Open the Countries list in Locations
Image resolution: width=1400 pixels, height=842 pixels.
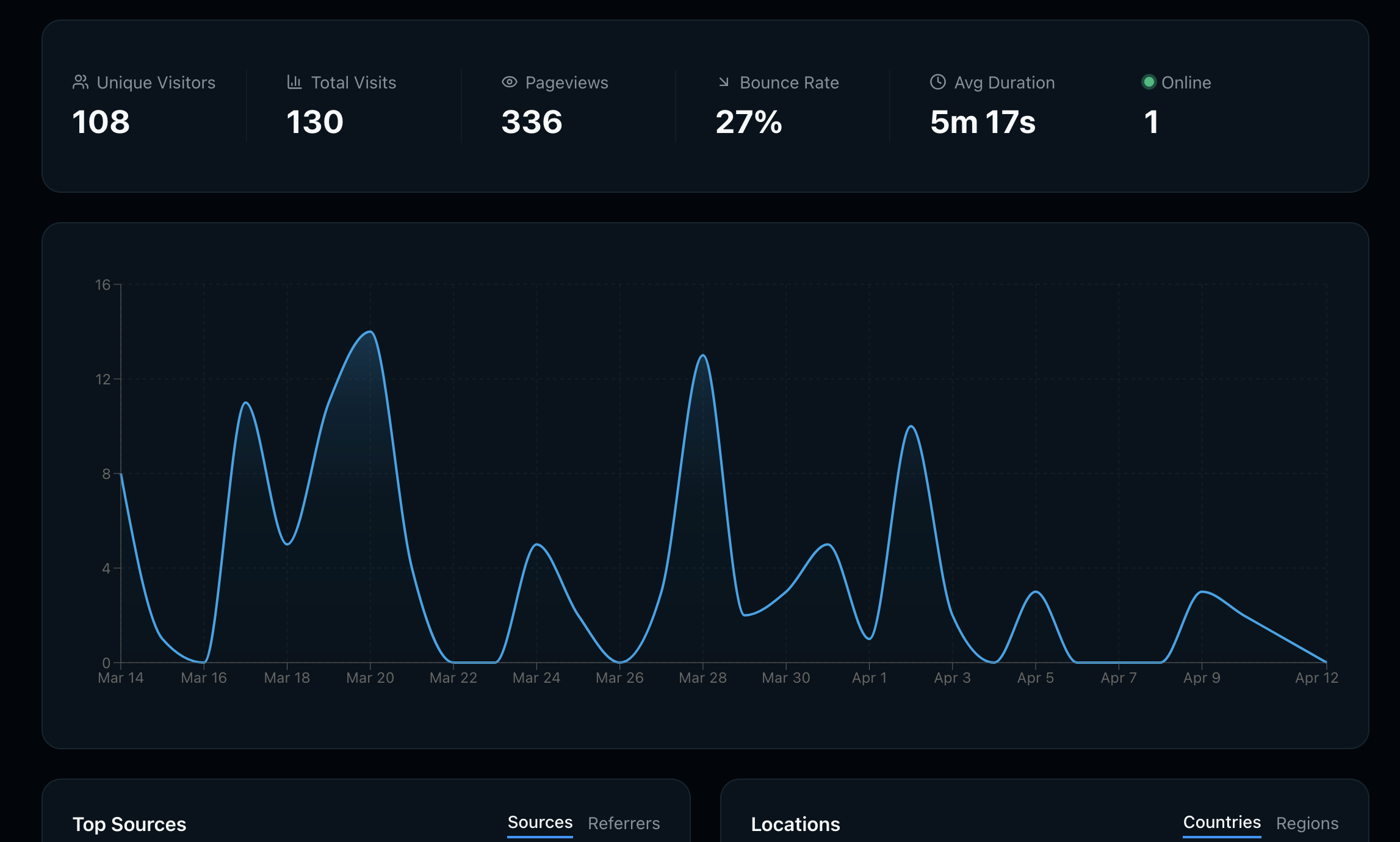pyautogui.click(x=1222, y=822)
